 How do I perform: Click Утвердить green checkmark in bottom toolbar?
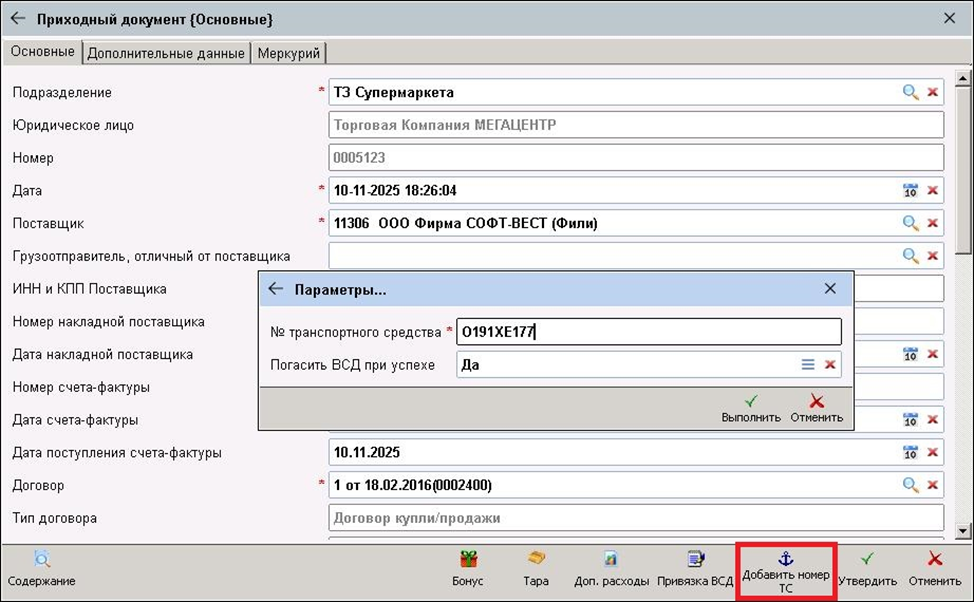867,568
